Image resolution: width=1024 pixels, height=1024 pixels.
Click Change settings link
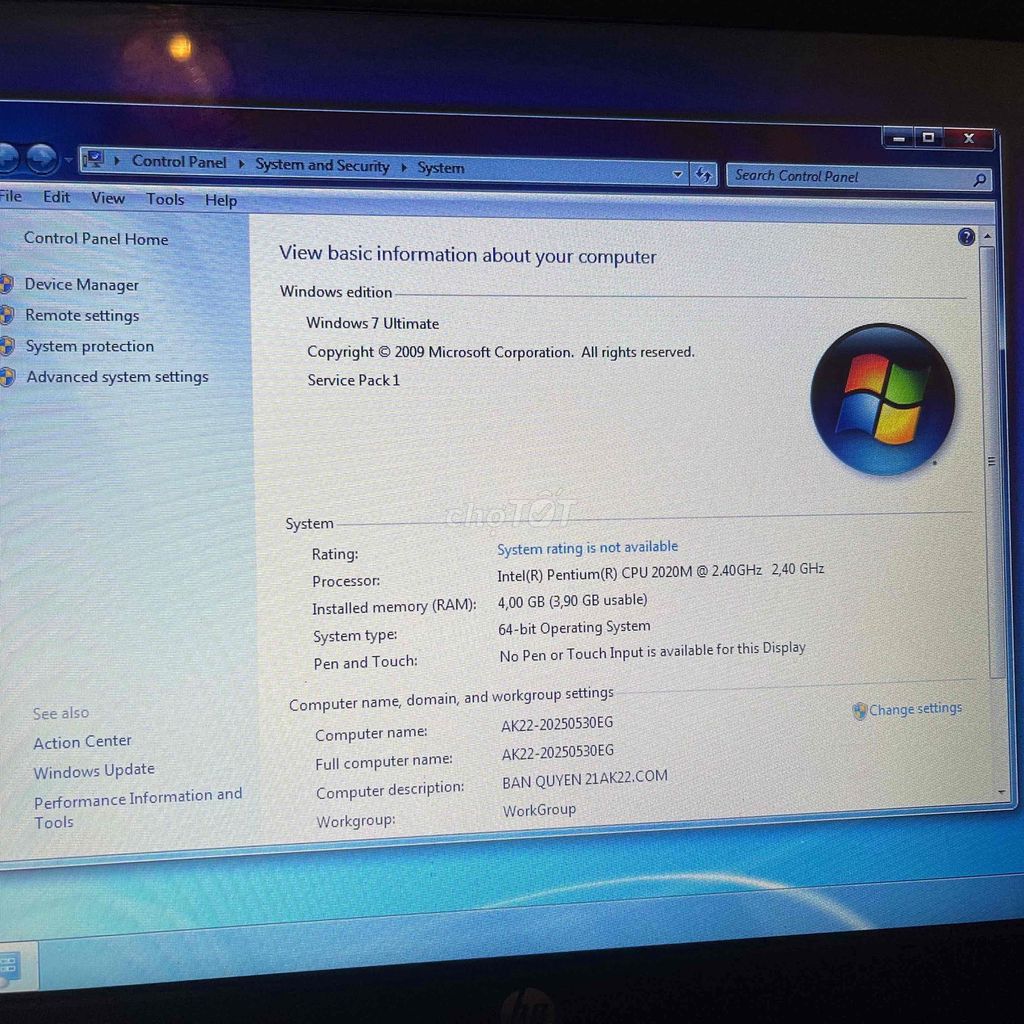point(915,709)
